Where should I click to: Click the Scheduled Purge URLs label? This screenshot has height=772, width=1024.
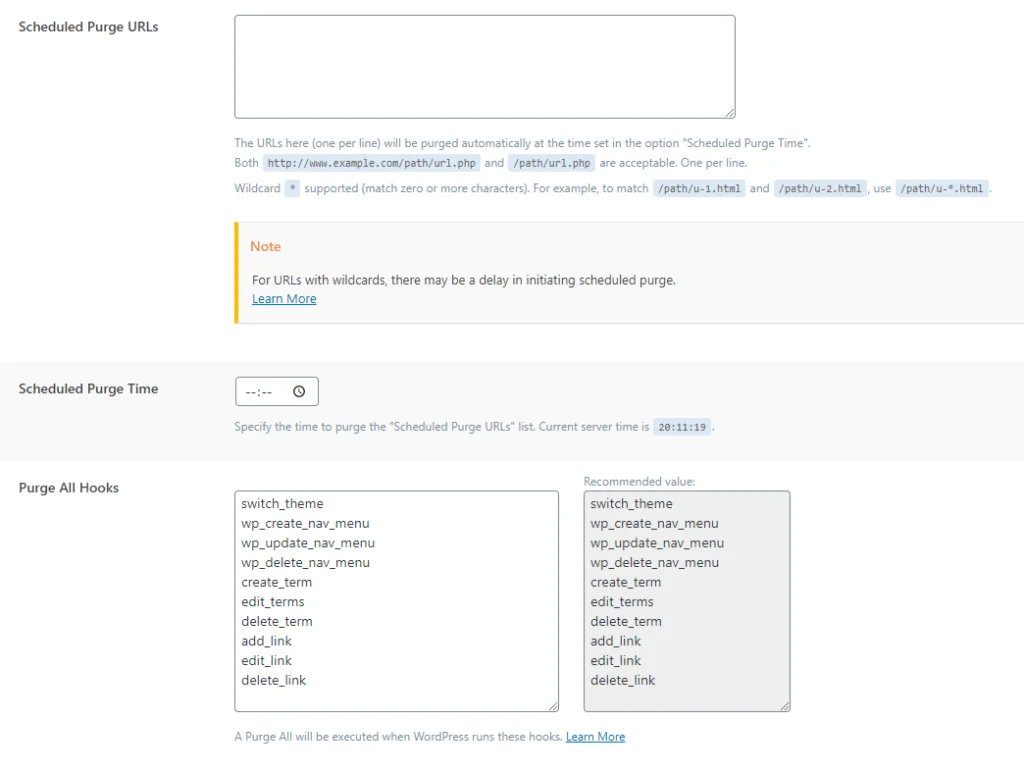[88, 27]
